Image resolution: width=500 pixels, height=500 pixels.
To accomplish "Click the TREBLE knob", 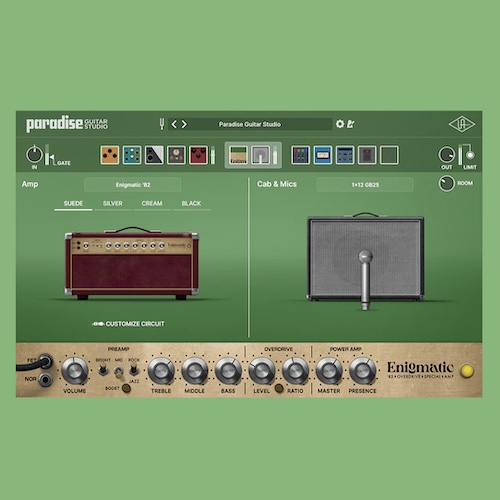I will 161,370.
